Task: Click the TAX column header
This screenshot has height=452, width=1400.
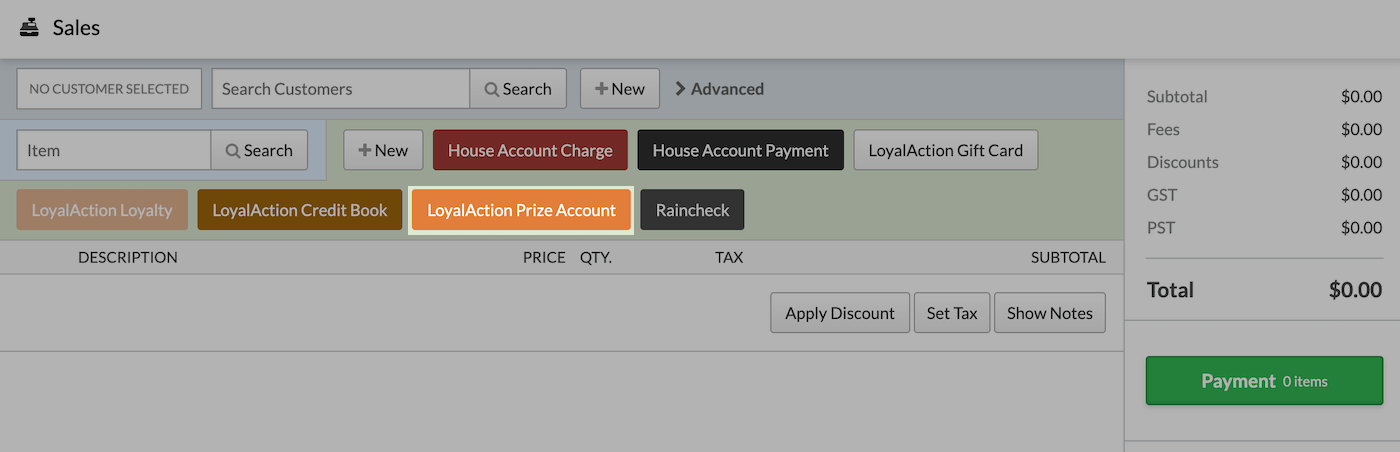Action: click(729, 257)
